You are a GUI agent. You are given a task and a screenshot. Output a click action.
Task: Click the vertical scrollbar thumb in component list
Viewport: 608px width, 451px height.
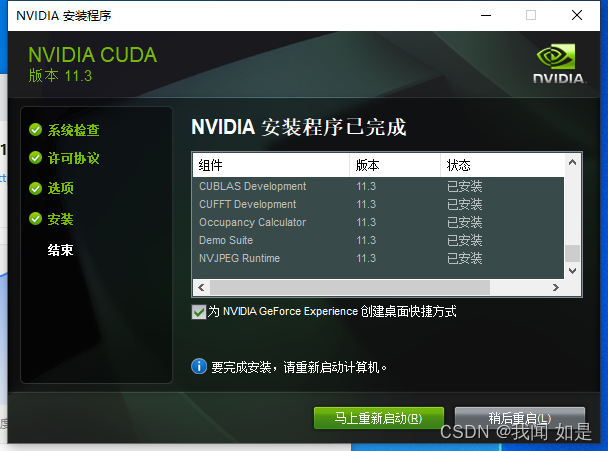(x=572, y=254)
